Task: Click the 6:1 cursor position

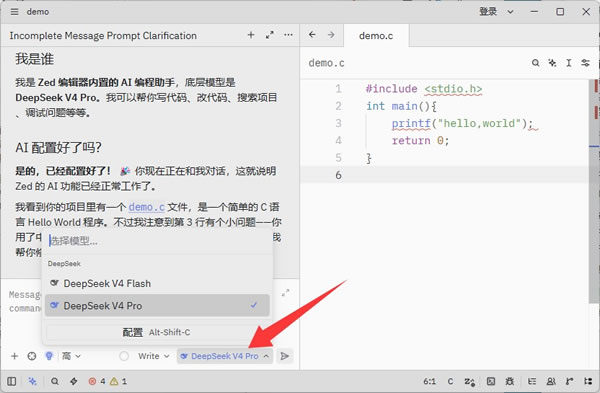Action: click(x=430, y=381)
